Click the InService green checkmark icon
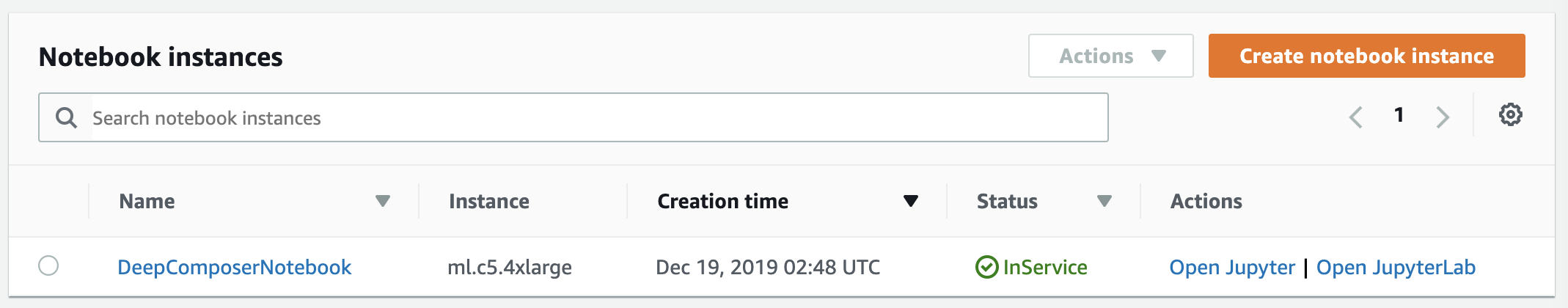Screen dimensions: 1568x308 tap(986, 268)
